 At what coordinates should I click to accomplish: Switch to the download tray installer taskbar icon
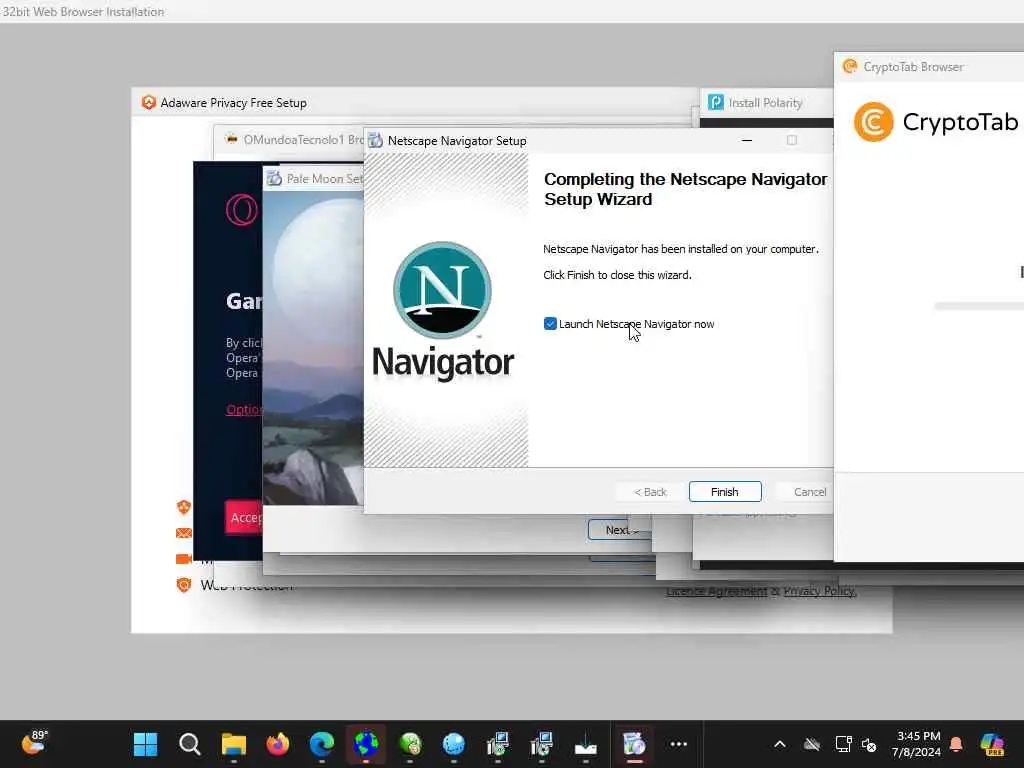tap(585, 744)
